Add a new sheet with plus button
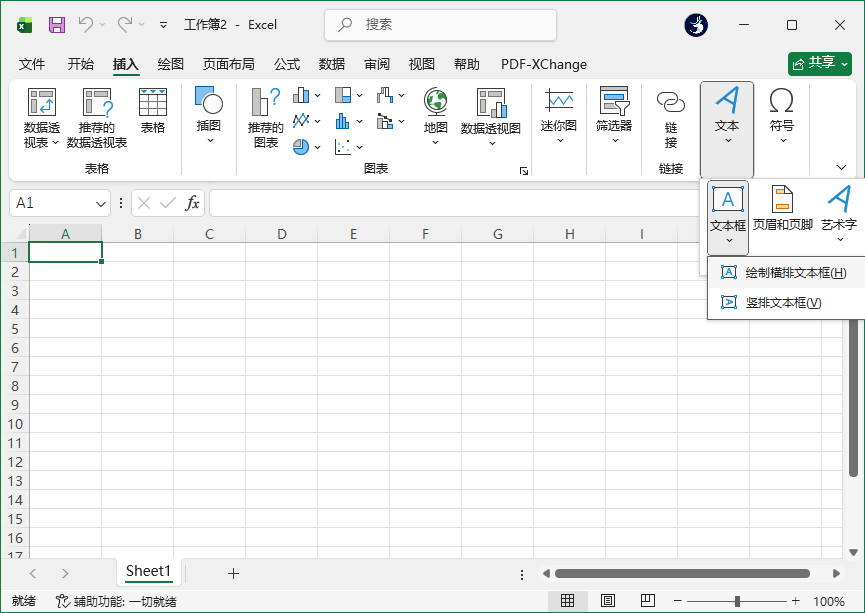The image size is (865, 613). [233, 573]
